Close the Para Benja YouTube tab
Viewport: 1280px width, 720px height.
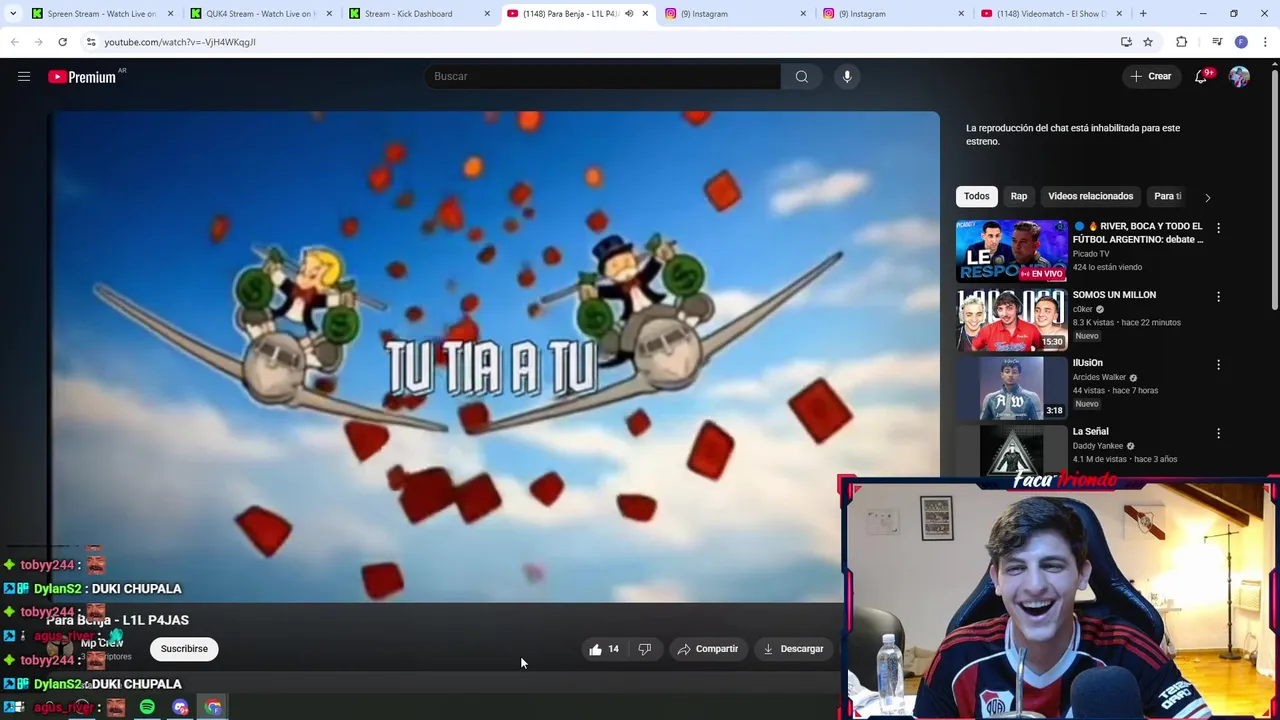tap(645, 14)
